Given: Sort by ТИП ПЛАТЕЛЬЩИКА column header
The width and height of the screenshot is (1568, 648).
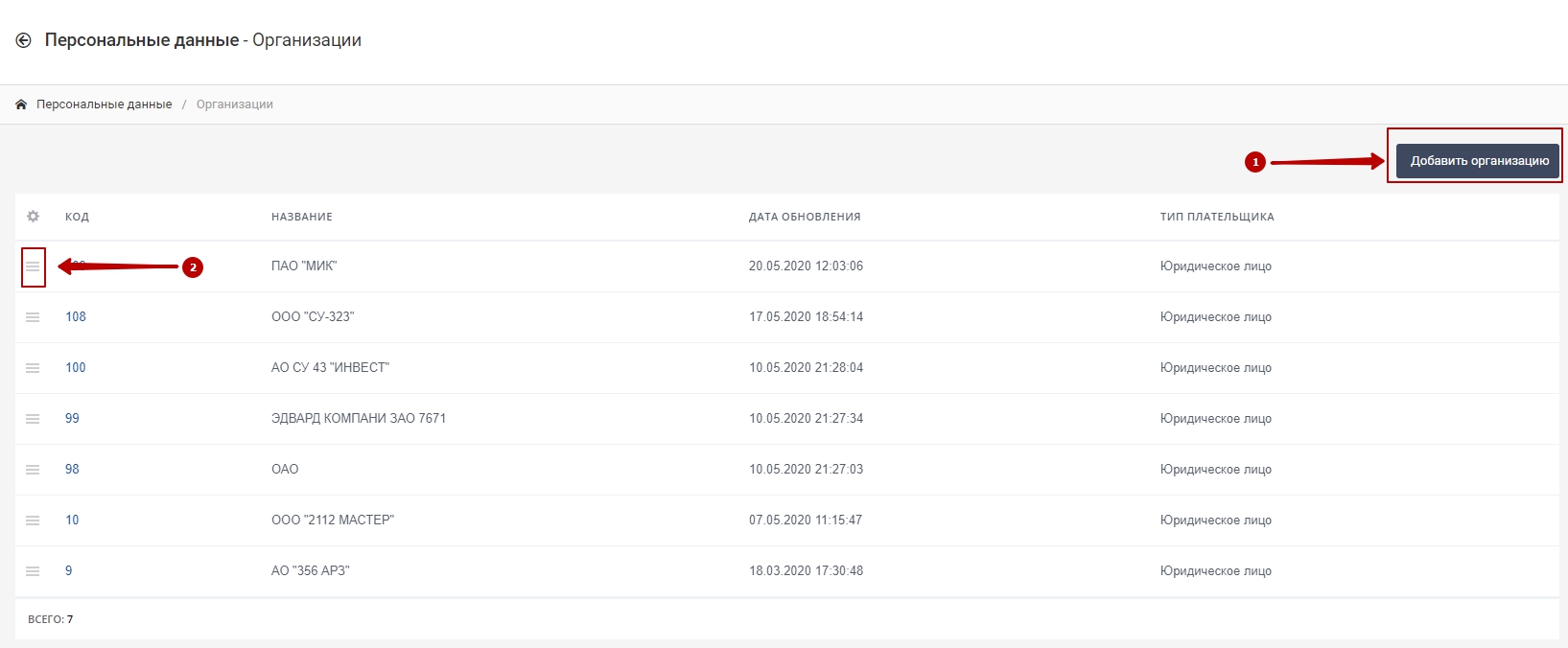Looking at the screenshot, I should coord(1217,217).
